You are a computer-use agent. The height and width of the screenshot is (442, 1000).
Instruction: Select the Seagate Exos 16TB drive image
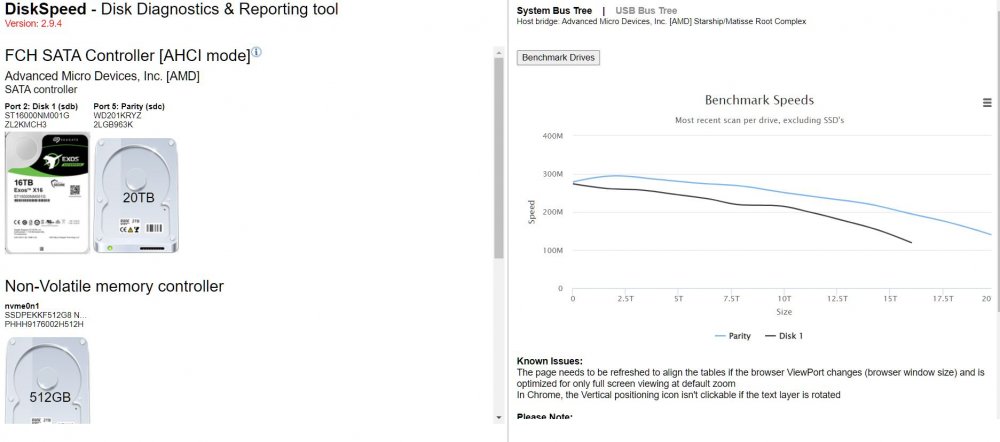[x=47, y=196]
